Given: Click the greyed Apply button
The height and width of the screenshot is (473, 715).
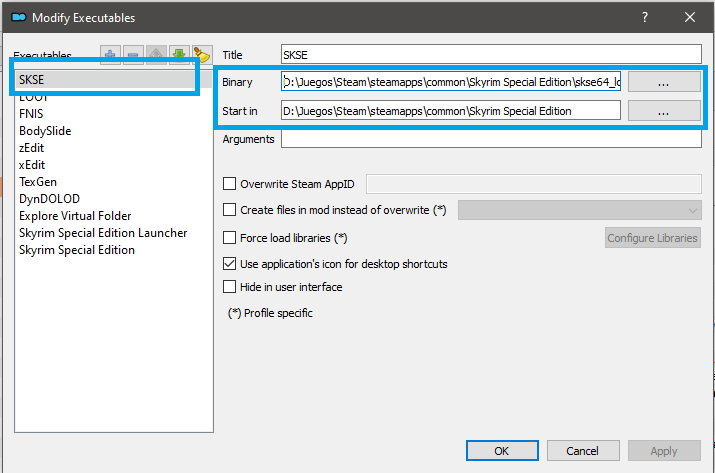Looking at the screenshot, I should [x=664, y=451].
